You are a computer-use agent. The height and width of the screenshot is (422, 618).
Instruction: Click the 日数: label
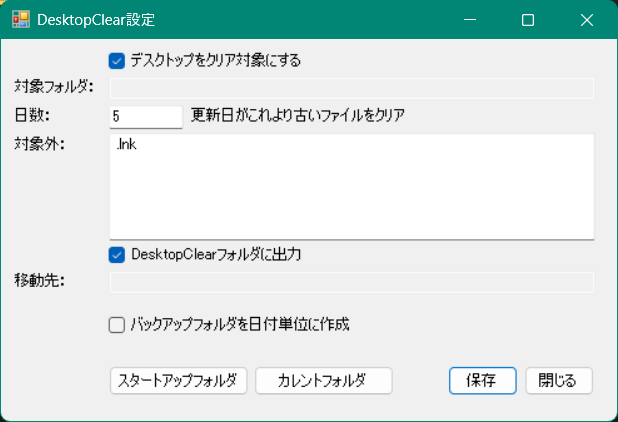click(39, 115)
